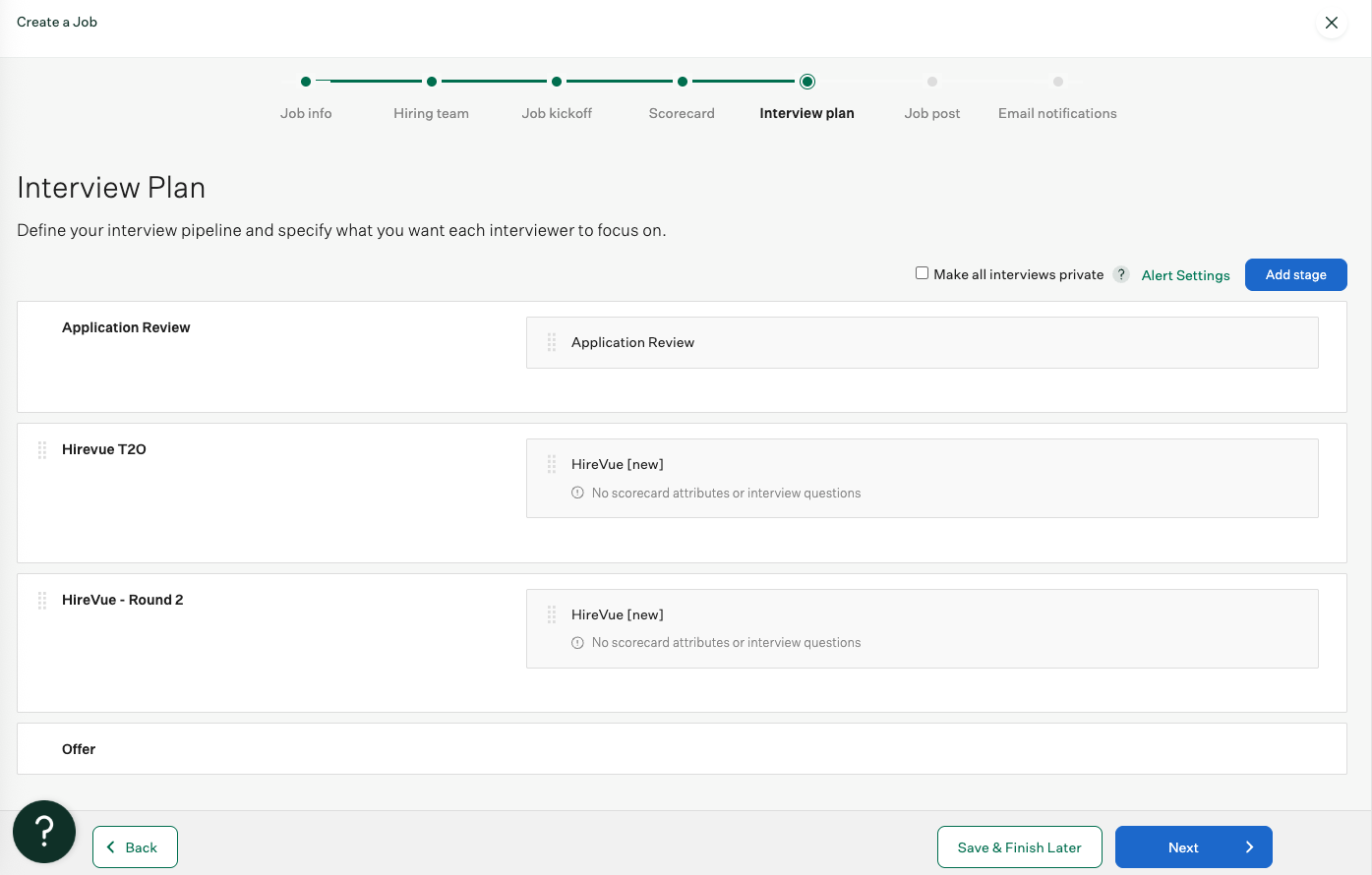This screenshot has width=1372, height=875.
Task: Click the Add stage button
Action: click(x=1295, y=274)
